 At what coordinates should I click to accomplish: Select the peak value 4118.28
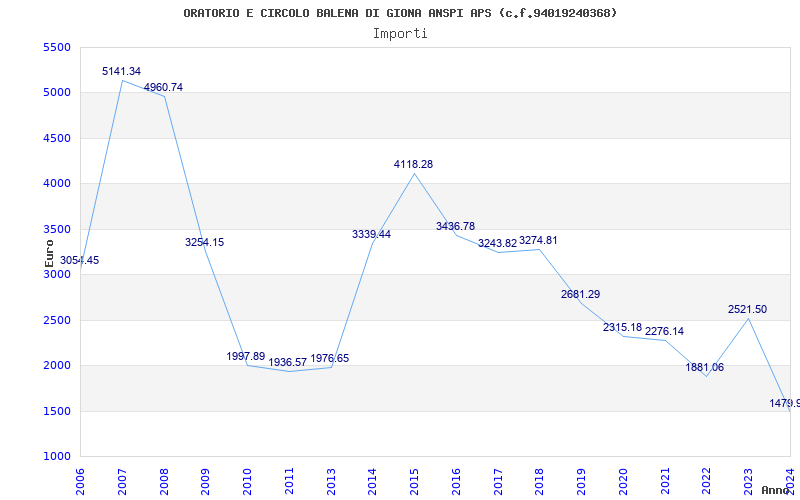coord(413,164)
